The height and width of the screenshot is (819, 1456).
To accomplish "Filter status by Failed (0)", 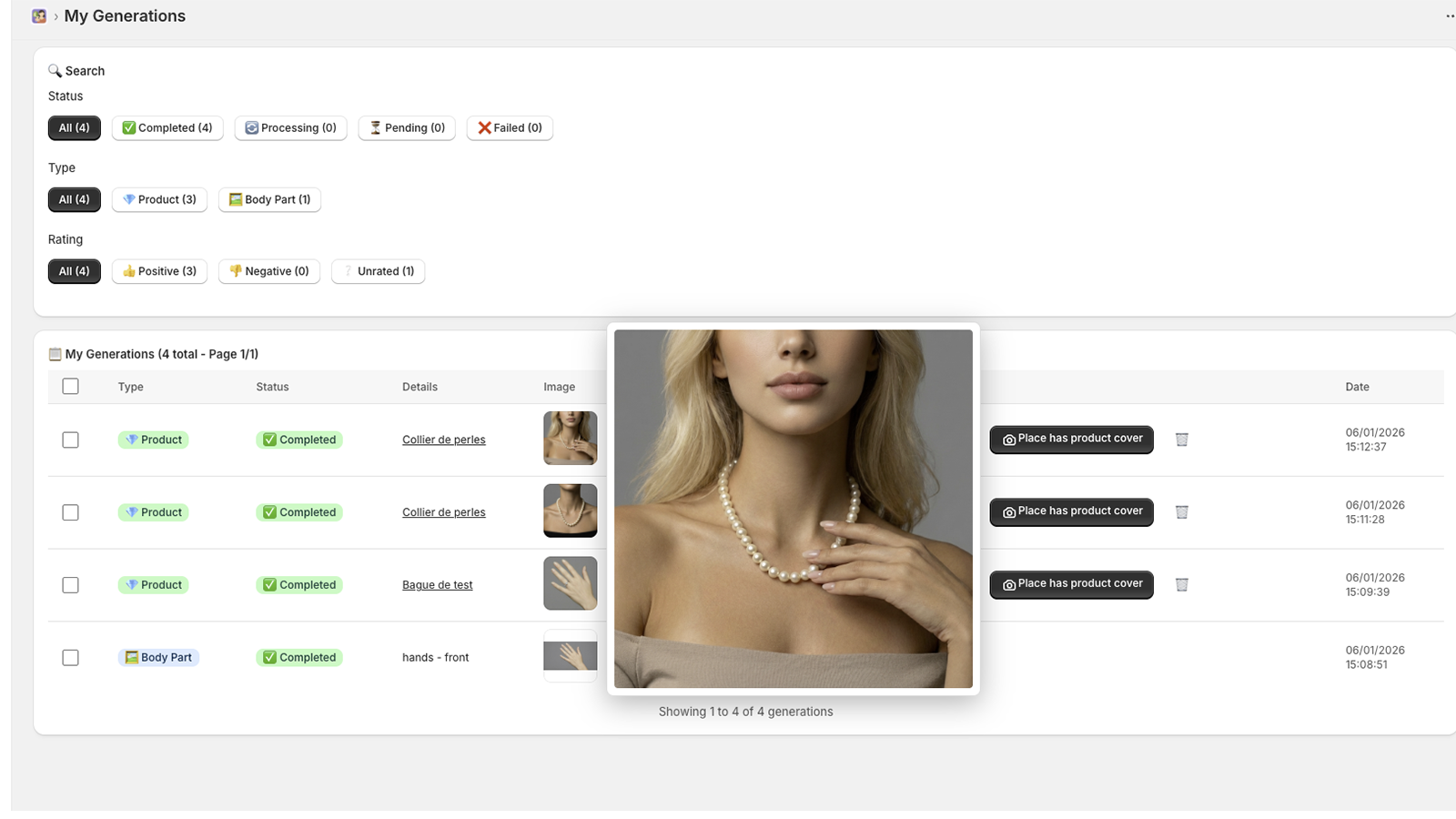I will tap(510, 128).
